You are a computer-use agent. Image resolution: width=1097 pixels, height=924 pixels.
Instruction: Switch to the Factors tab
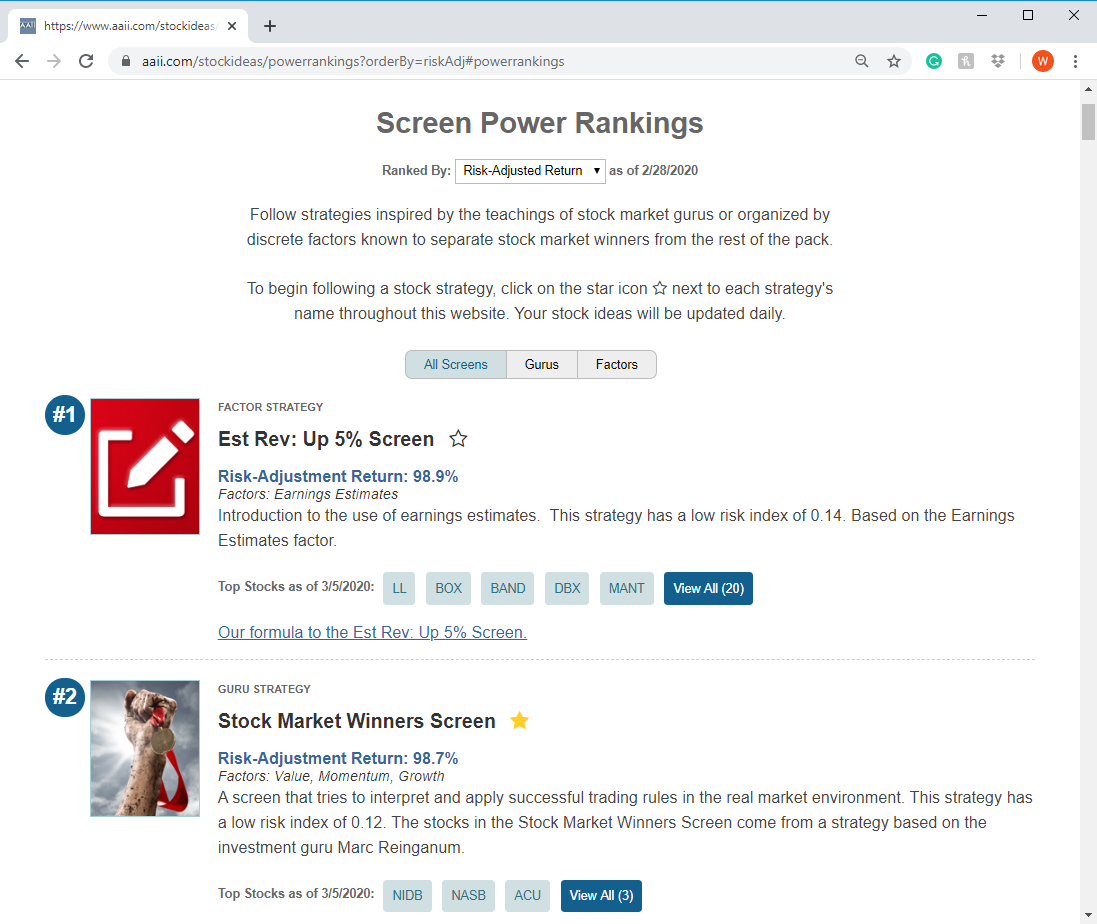(616, 364)
